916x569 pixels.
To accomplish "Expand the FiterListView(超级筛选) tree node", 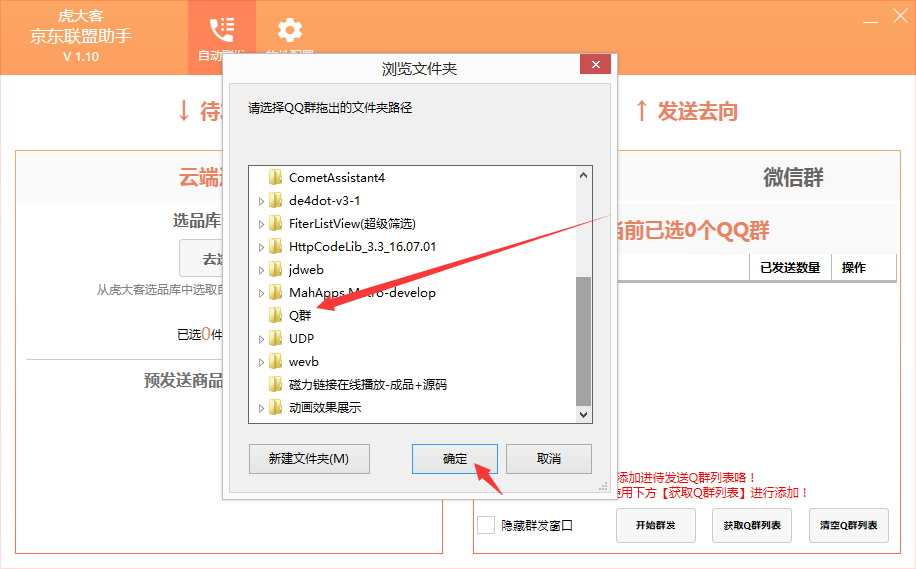I will point(261,224).
